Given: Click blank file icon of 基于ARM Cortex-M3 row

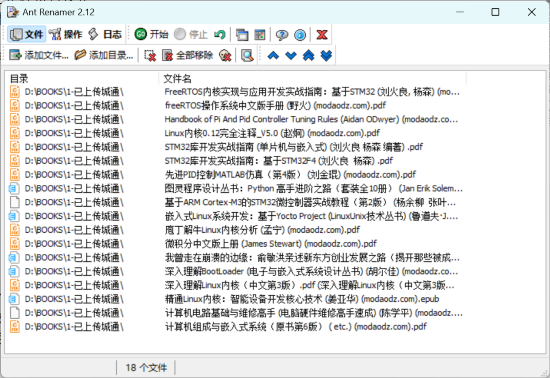Looking at the screenshot, I should [14, 202].
